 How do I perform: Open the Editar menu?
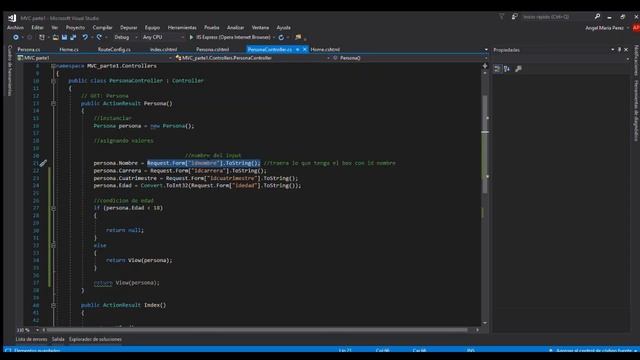click(37, 28)
